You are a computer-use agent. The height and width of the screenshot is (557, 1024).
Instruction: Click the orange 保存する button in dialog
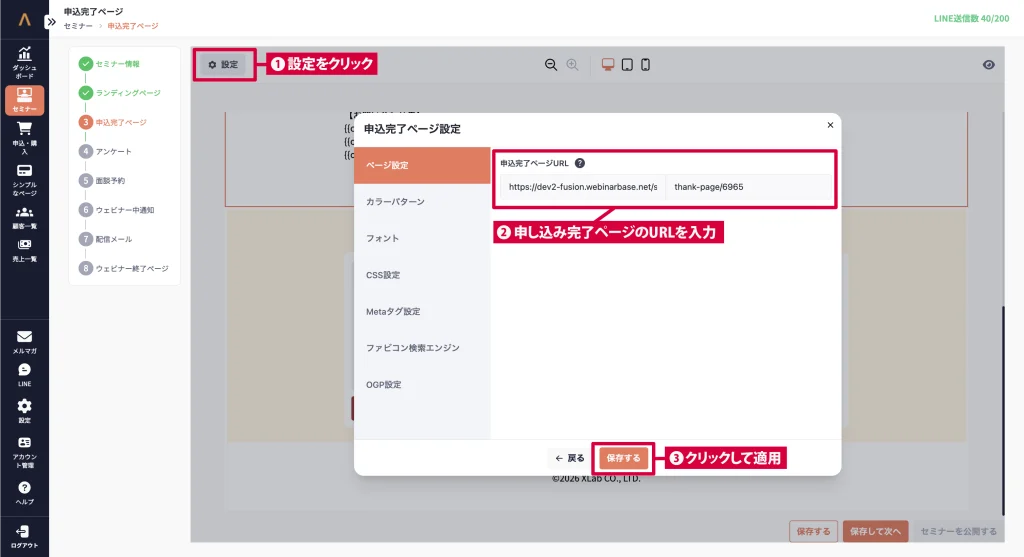click(623, 458)
